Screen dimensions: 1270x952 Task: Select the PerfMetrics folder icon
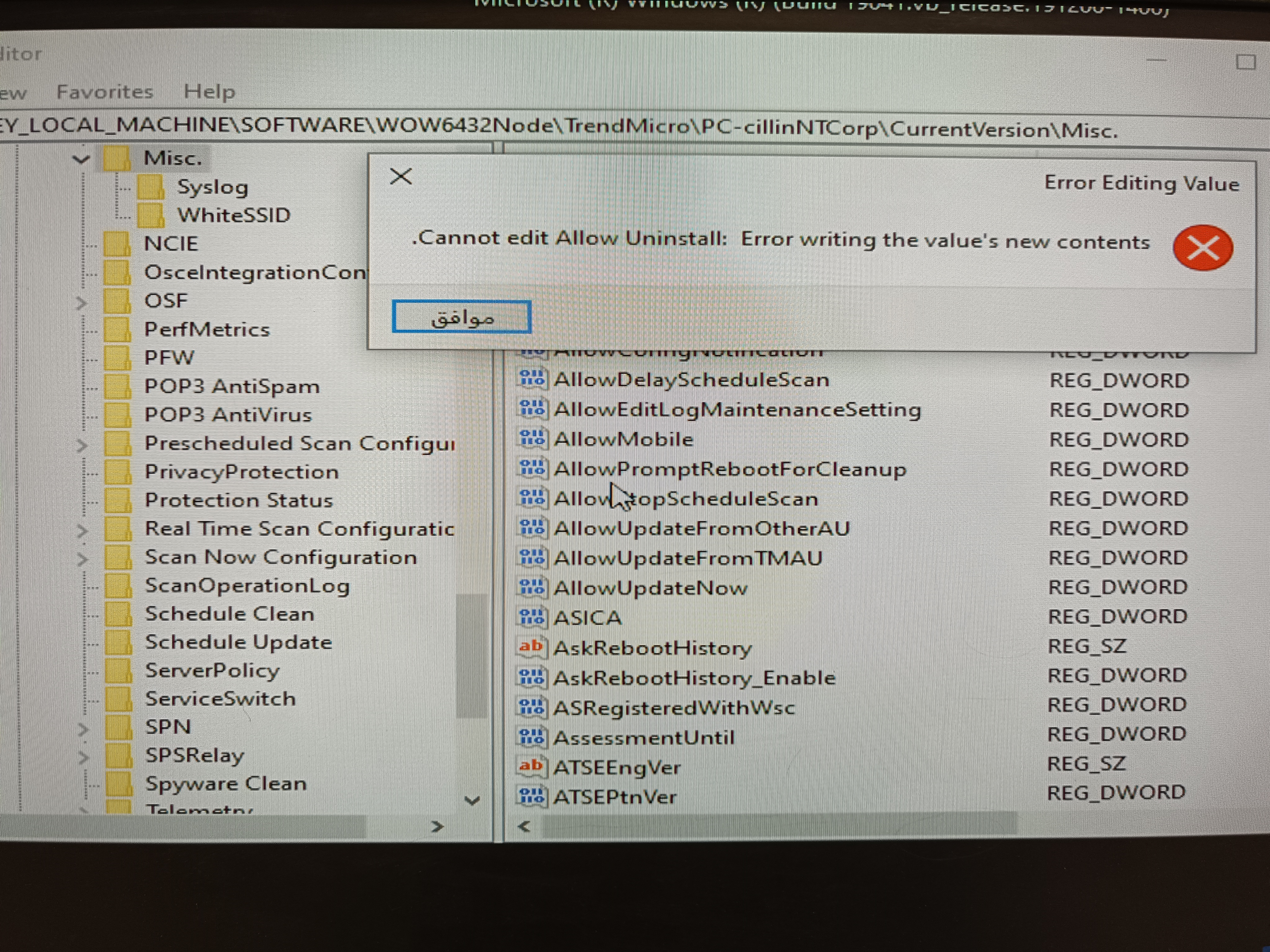(x=118, y=330)
